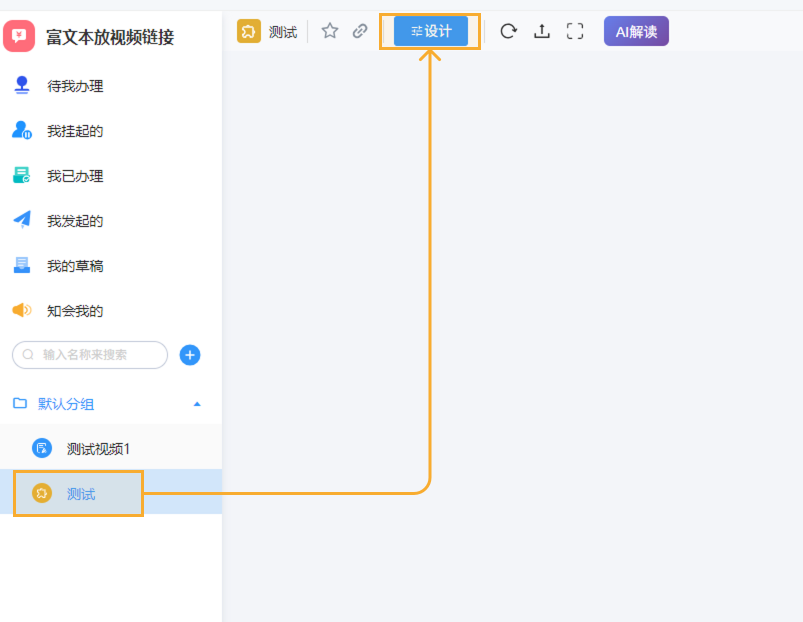Click the 我的草稿 draft box icon
The width and height of the screenshot is (803, 622).
(22, 265)
